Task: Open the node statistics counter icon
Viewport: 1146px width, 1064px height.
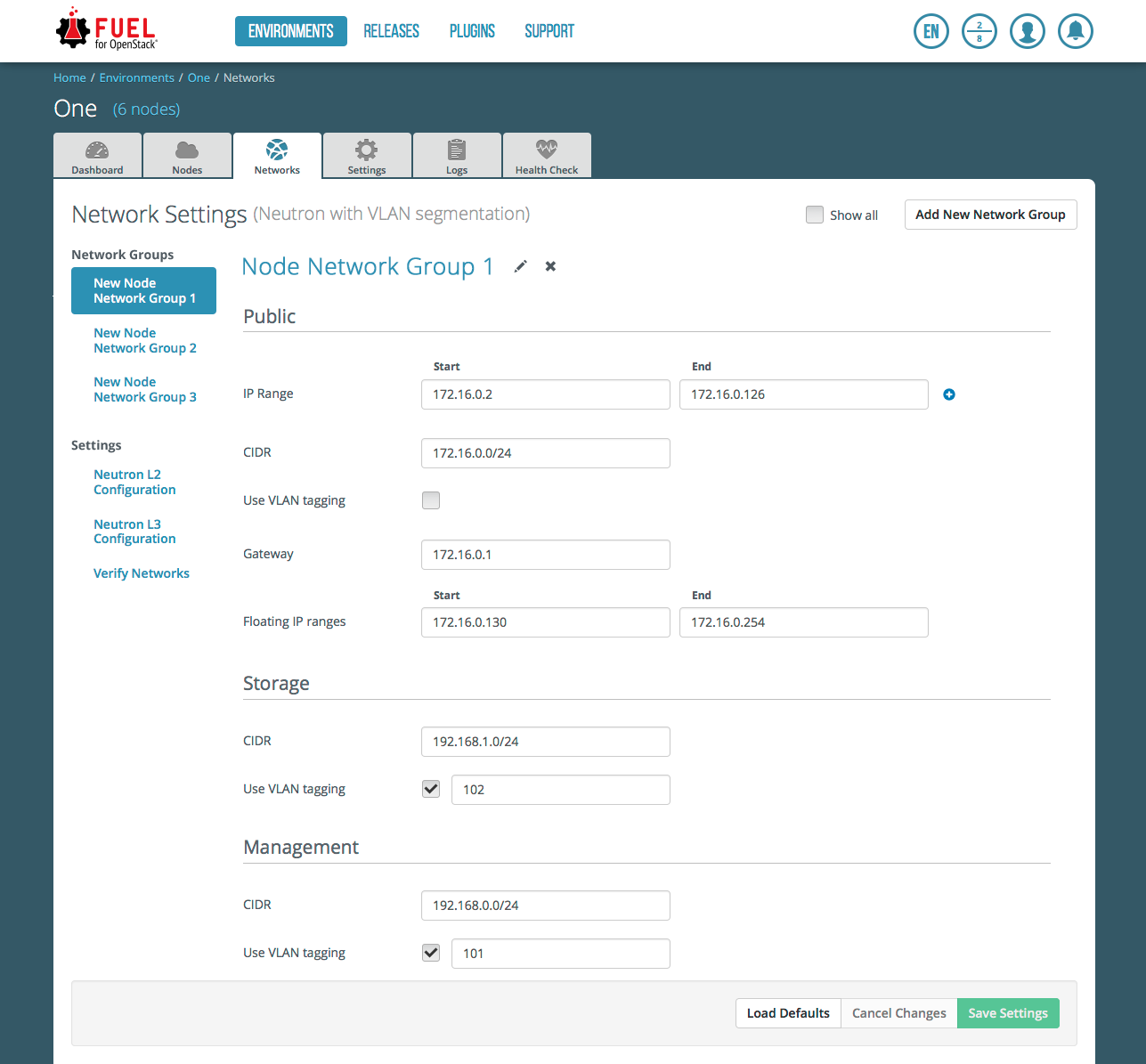Action: (x=979, y=32)
